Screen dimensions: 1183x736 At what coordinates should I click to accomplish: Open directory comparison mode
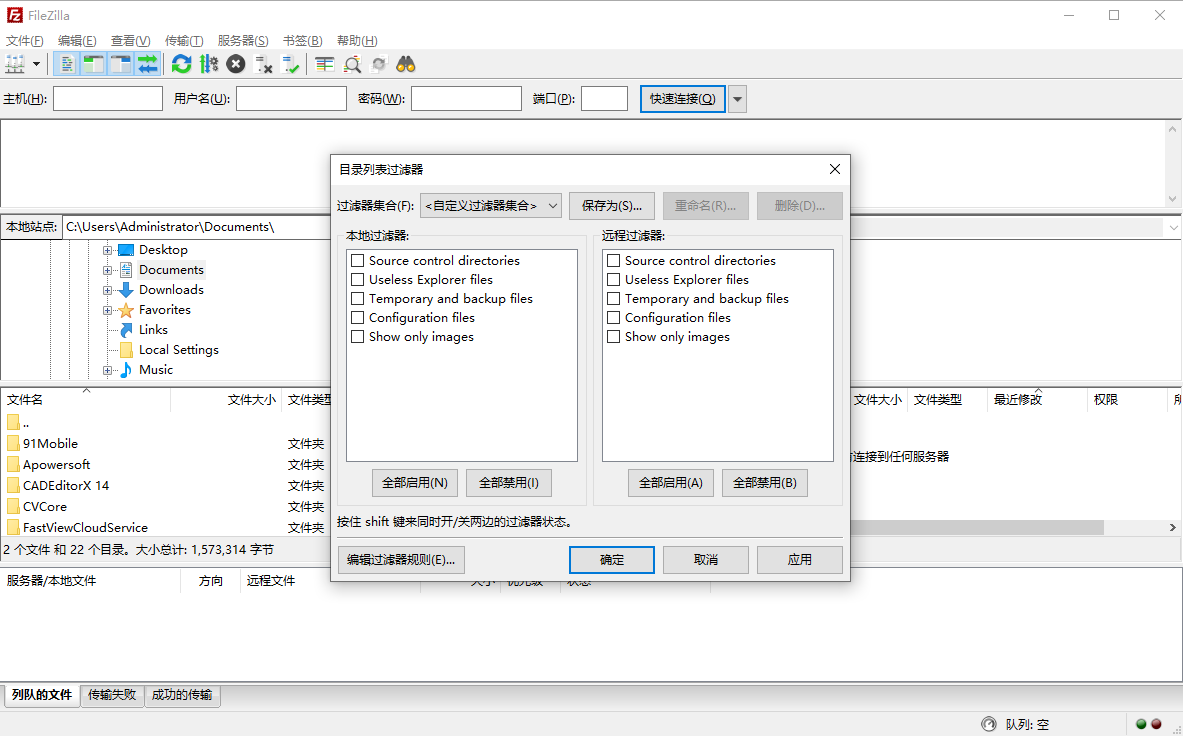[324, 63]
